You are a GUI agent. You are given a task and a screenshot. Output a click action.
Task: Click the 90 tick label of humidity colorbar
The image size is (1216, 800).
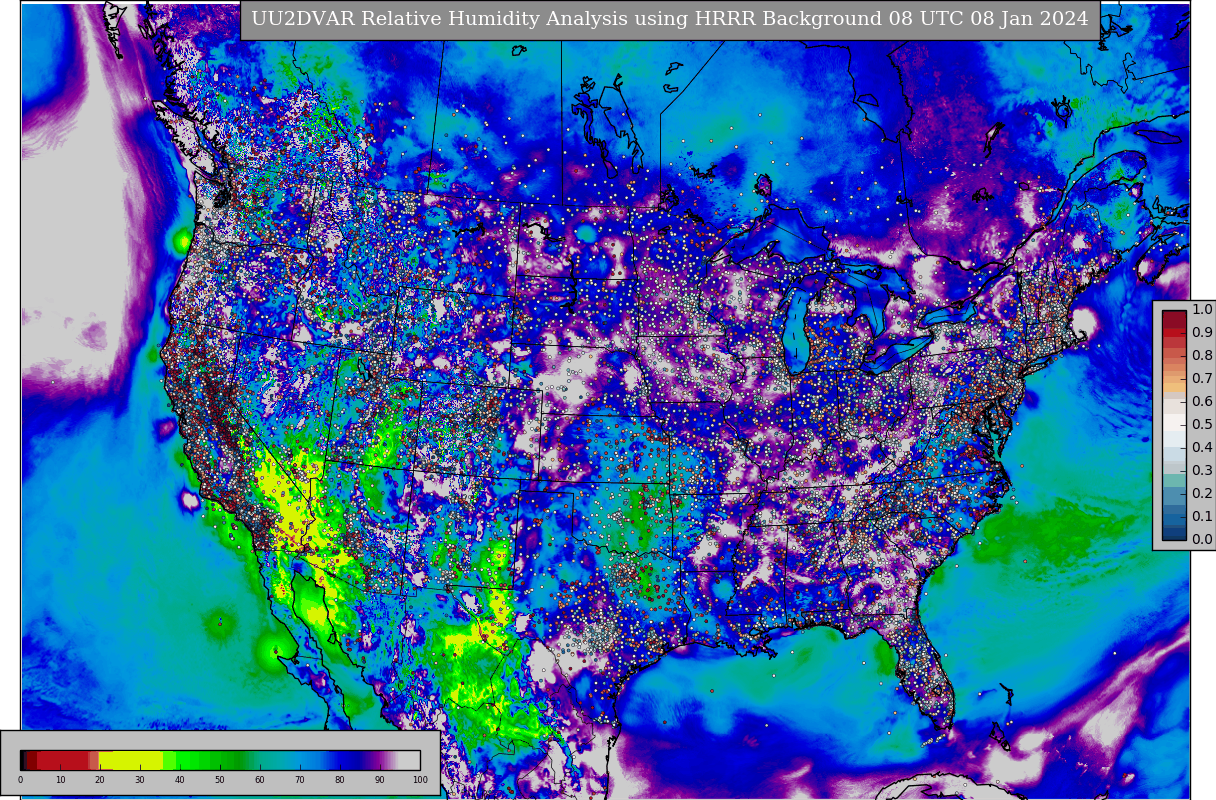[x=380, y=780]
